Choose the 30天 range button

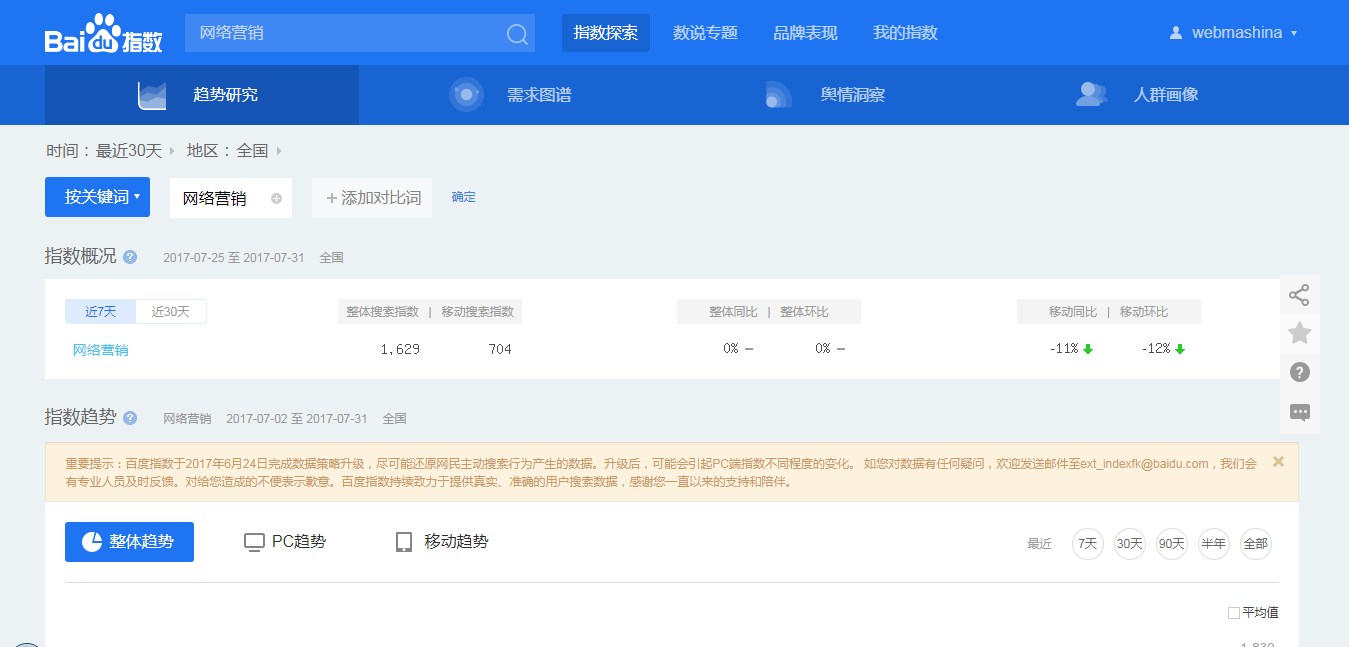(x=1129, y=544)
